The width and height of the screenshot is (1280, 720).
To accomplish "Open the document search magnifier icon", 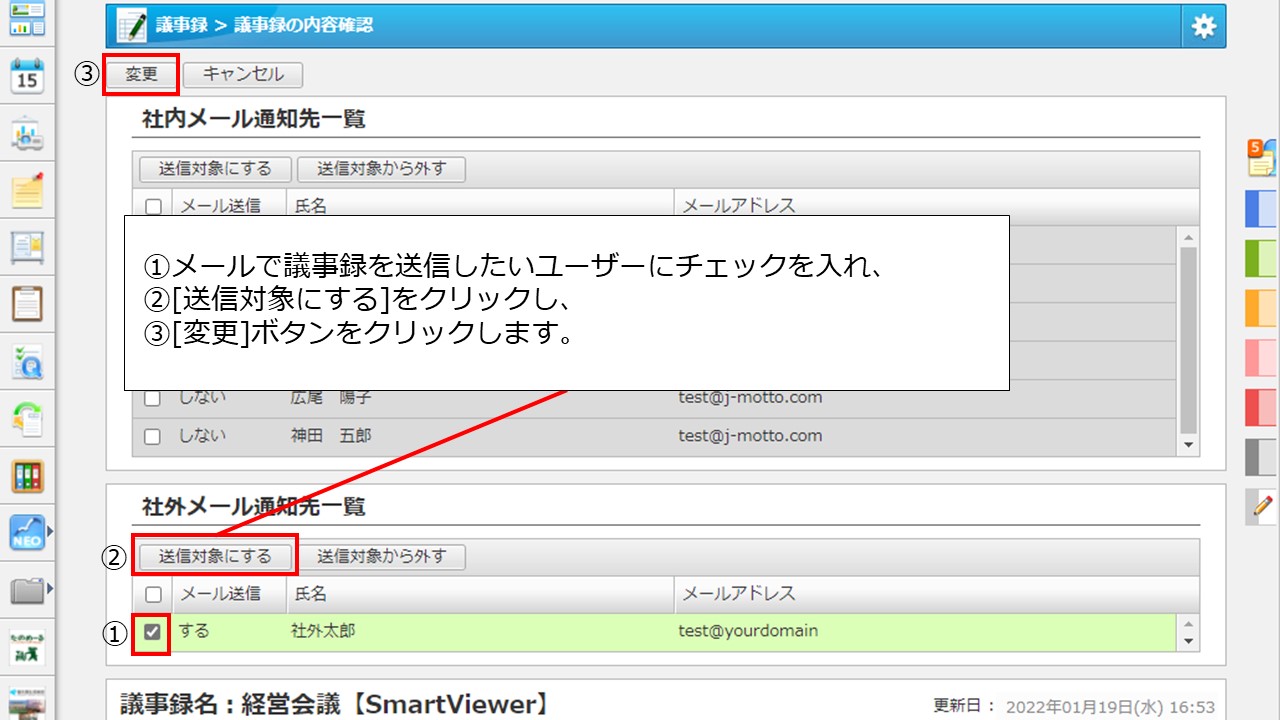I will [x=27, y=361].
